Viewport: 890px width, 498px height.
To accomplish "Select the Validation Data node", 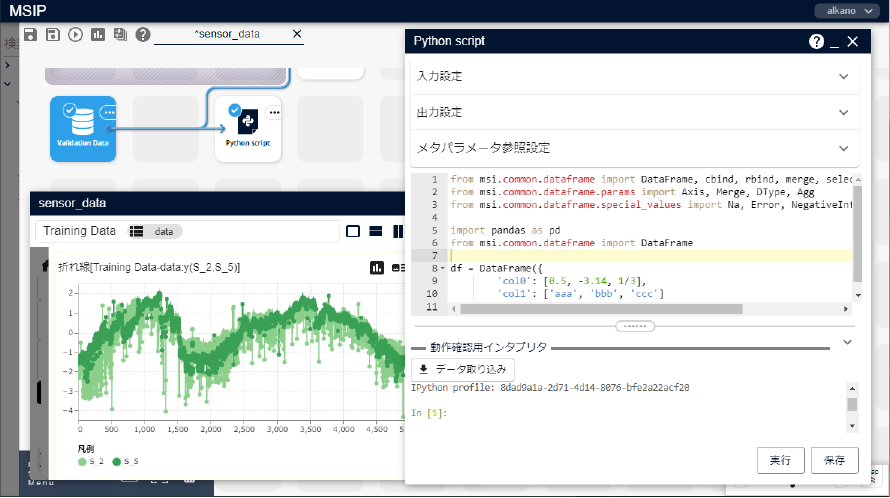I will point(83,128).
